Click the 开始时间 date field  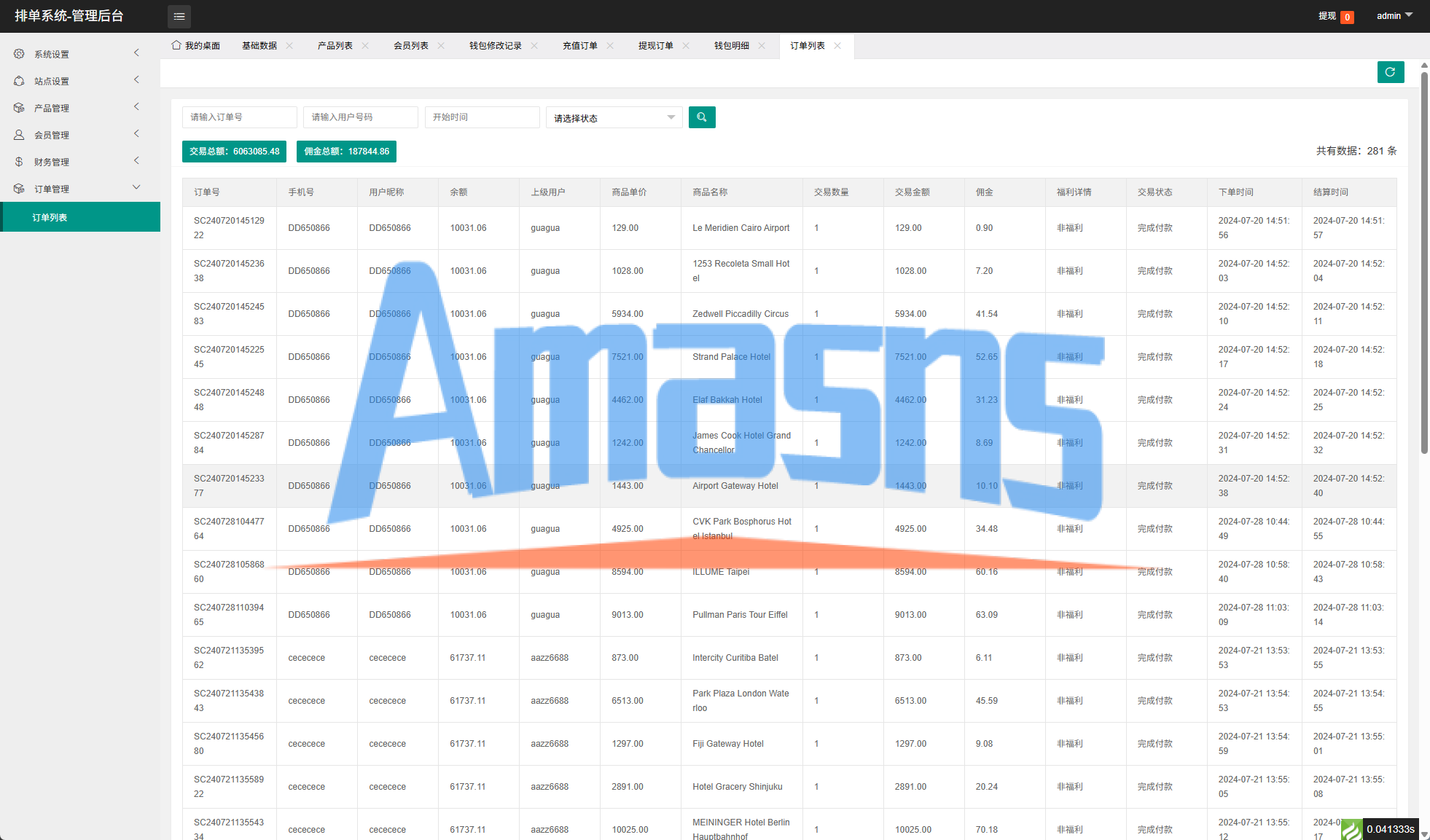point(482,117)
